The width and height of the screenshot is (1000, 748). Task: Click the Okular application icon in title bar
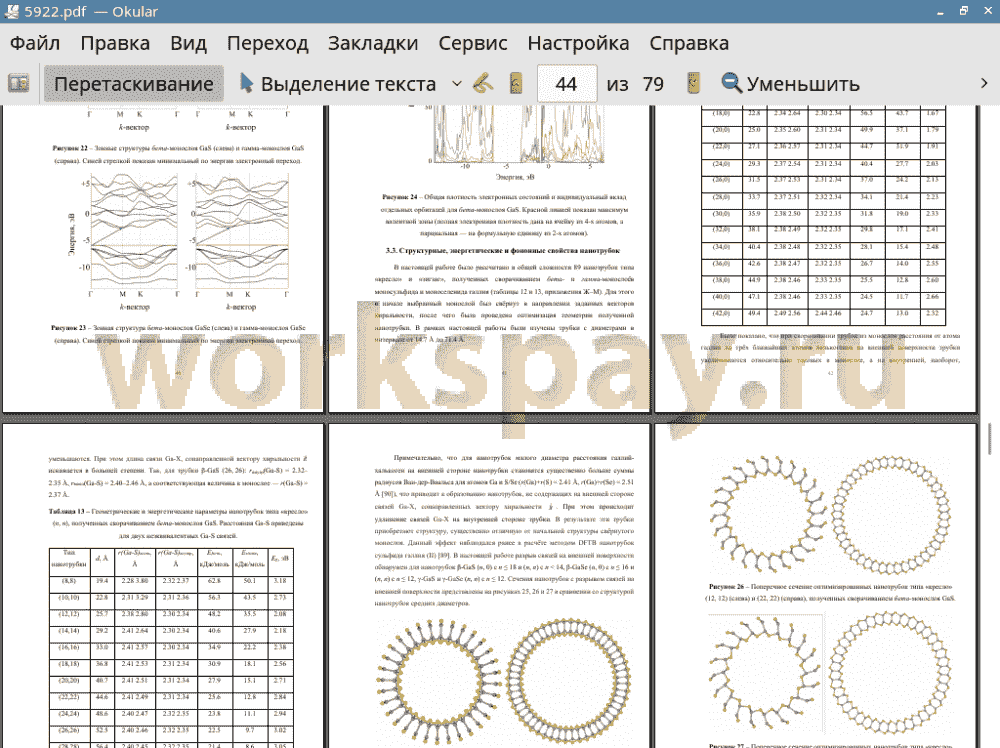(x=11, y=11)
